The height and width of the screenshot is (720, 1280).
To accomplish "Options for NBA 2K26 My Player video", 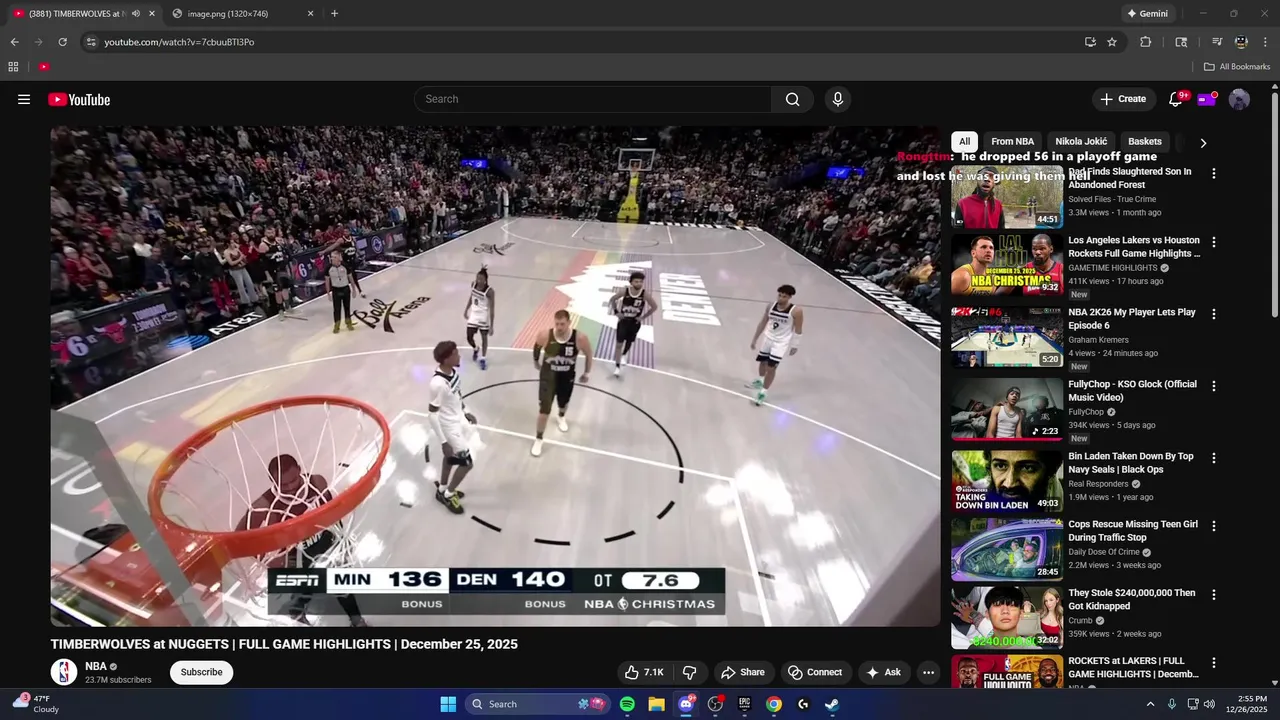I will tap(1214, 314).
